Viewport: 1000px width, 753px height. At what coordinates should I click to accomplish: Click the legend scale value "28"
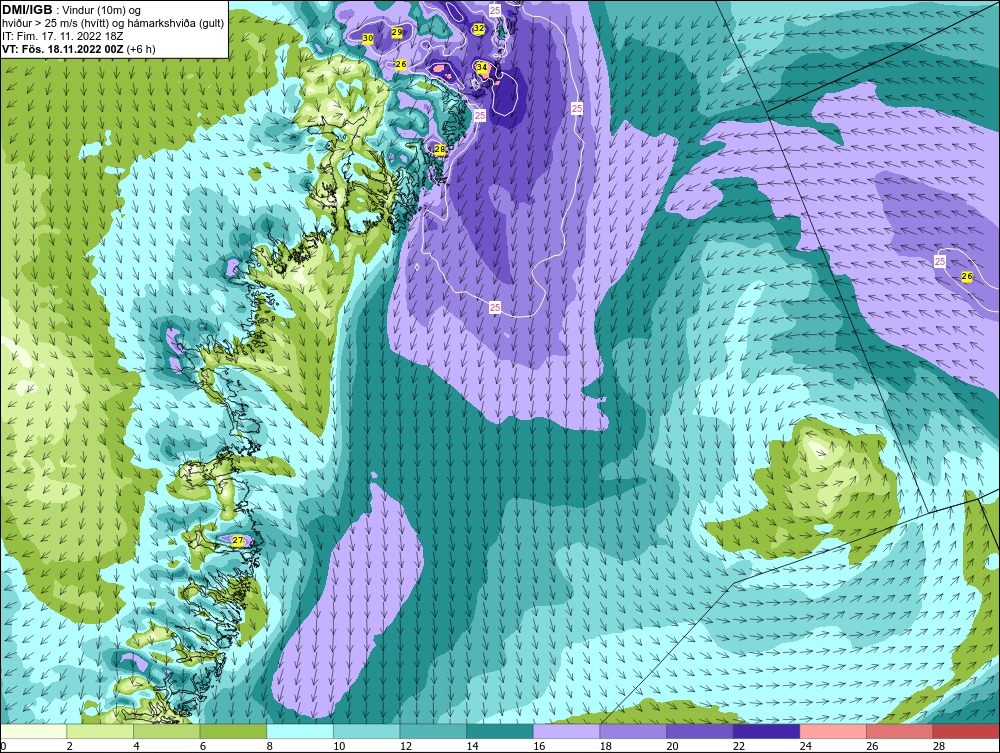point(939,746)
